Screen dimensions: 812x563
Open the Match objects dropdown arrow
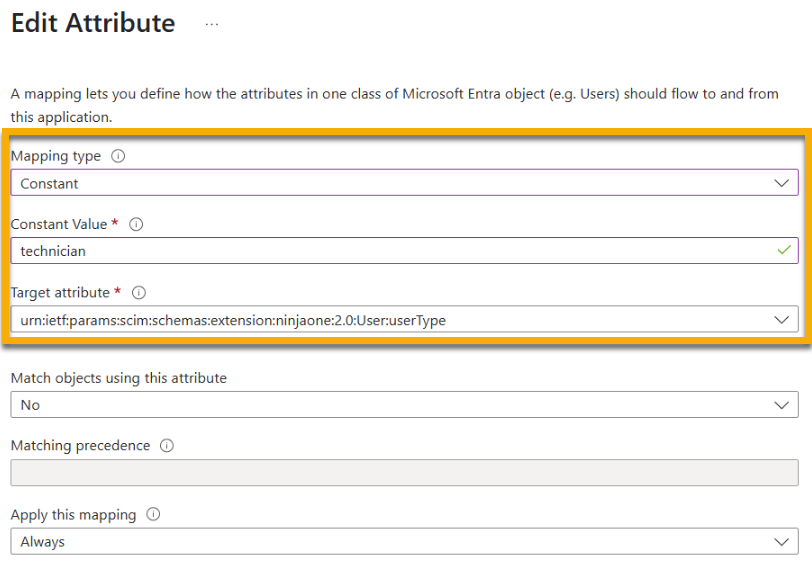pyautogui.click(x=781, y=405)
